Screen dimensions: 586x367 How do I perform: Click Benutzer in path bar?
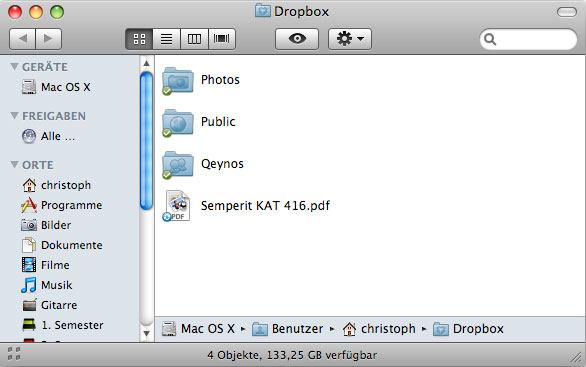(x=288, y=329)
